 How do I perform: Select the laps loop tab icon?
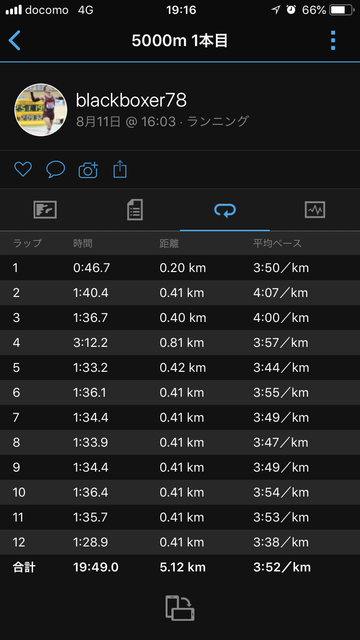point(225,210)
